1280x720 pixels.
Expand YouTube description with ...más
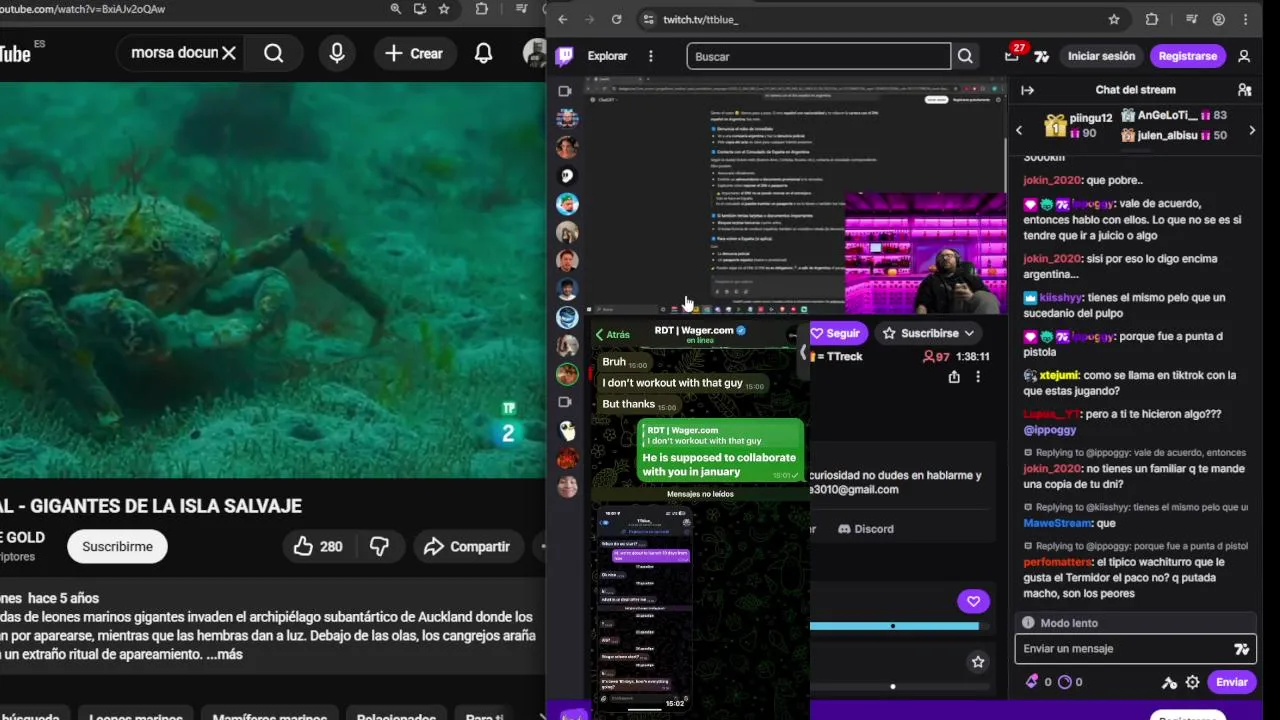coord(224,654)
